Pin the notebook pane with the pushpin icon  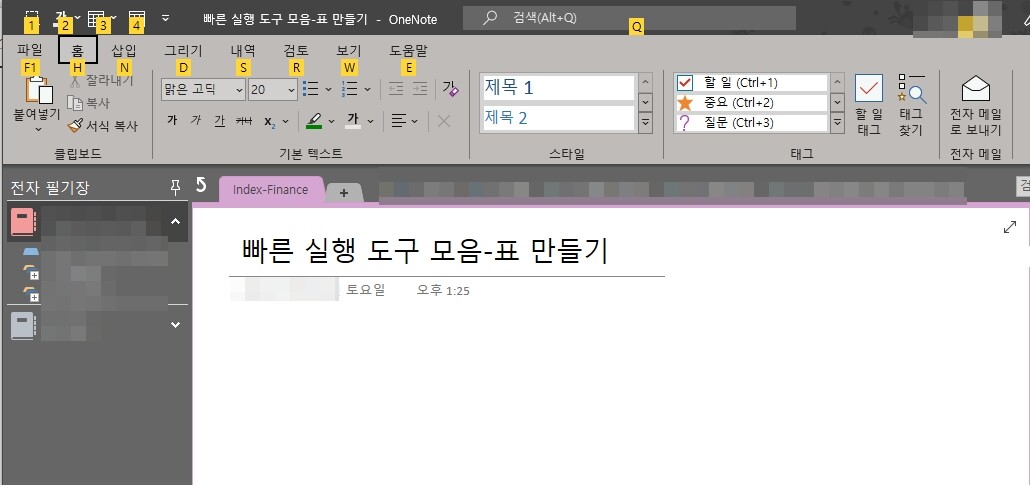[x=175, y=188]
